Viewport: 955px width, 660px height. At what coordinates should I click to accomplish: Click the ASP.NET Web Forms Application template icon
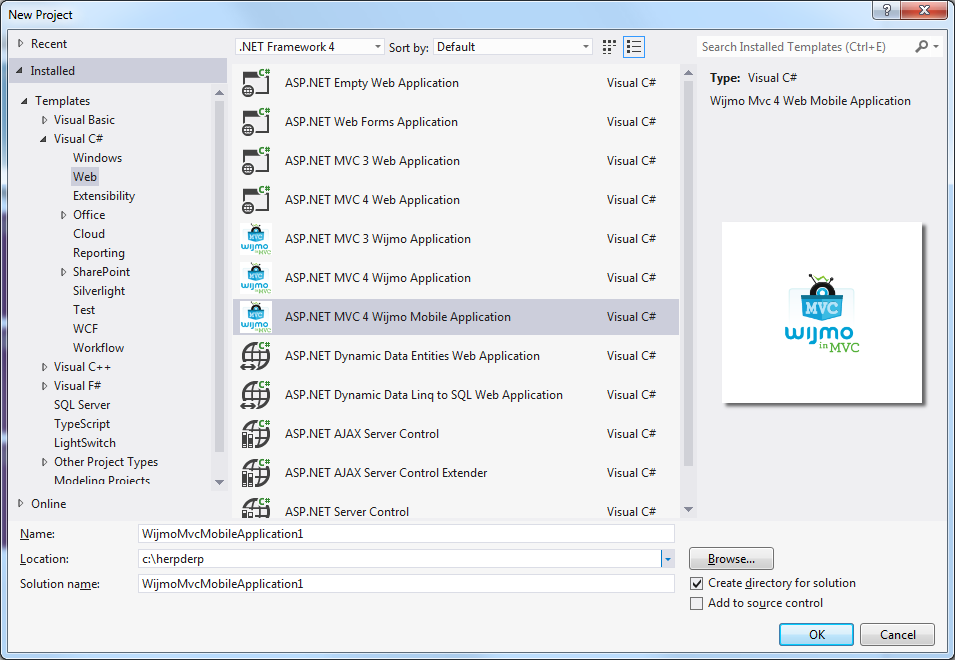(x=256, y=122)
